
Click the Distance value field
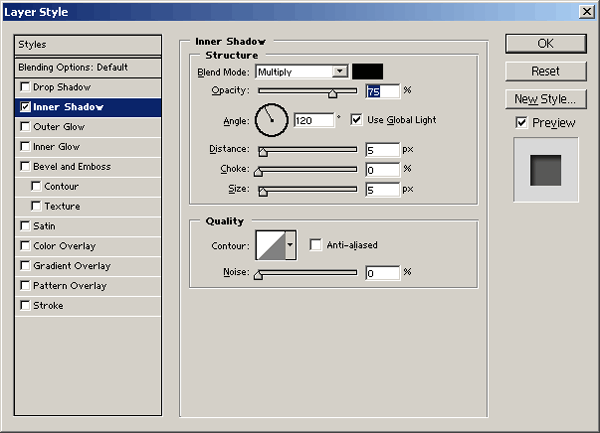coord(383,150)
